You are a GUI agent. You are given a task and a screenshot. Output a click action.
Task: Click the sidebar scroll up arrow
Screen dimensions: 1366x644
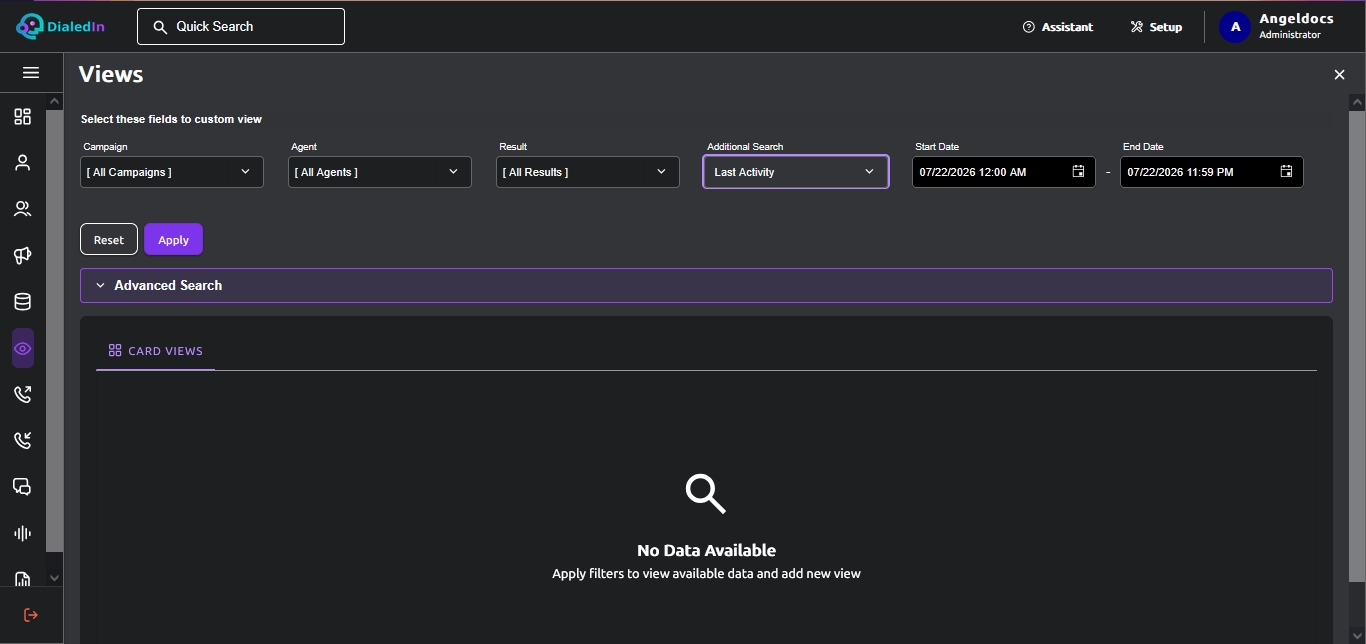click(x=54, y=102)
